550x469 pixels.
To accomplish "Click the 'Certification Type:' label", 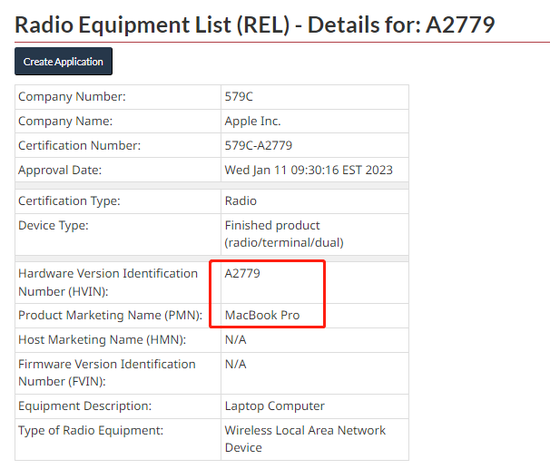I will point(69,201).
